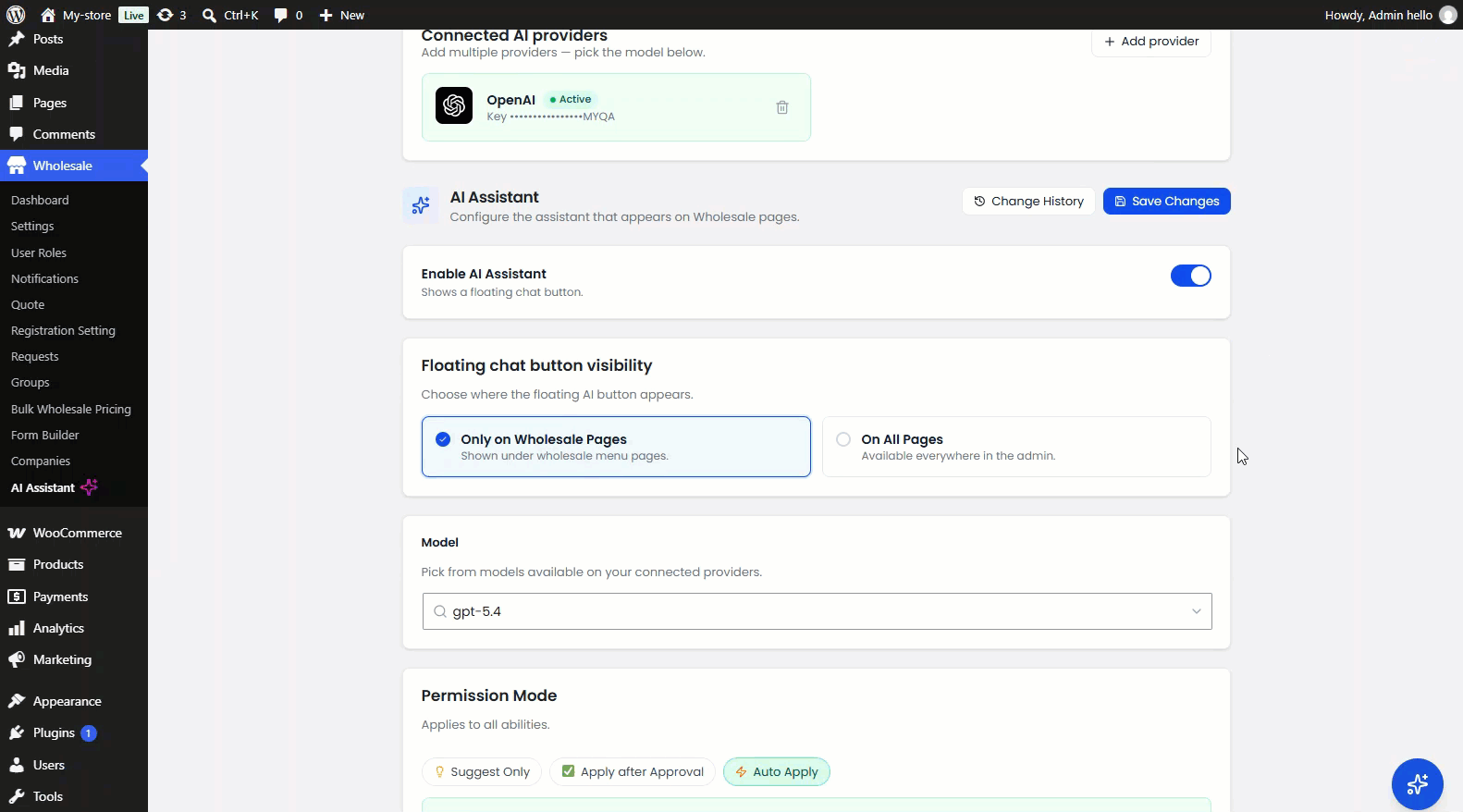The image size is (1463, 812).
Task: Open the Wholesale Settings submenu item
Action: [x=32, y=226]
